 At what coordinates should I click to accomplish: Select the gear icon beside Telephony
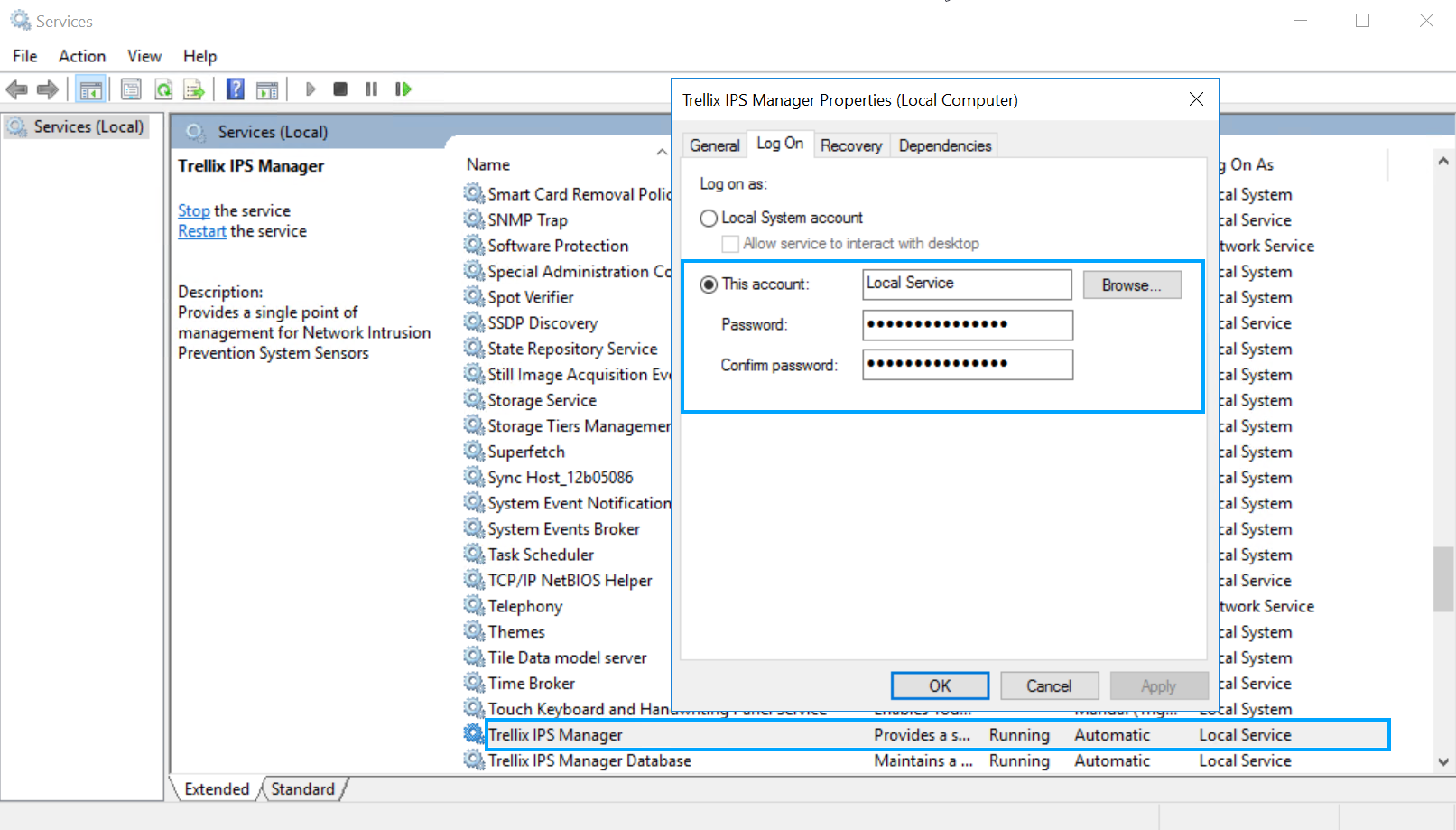coord(474,605)
